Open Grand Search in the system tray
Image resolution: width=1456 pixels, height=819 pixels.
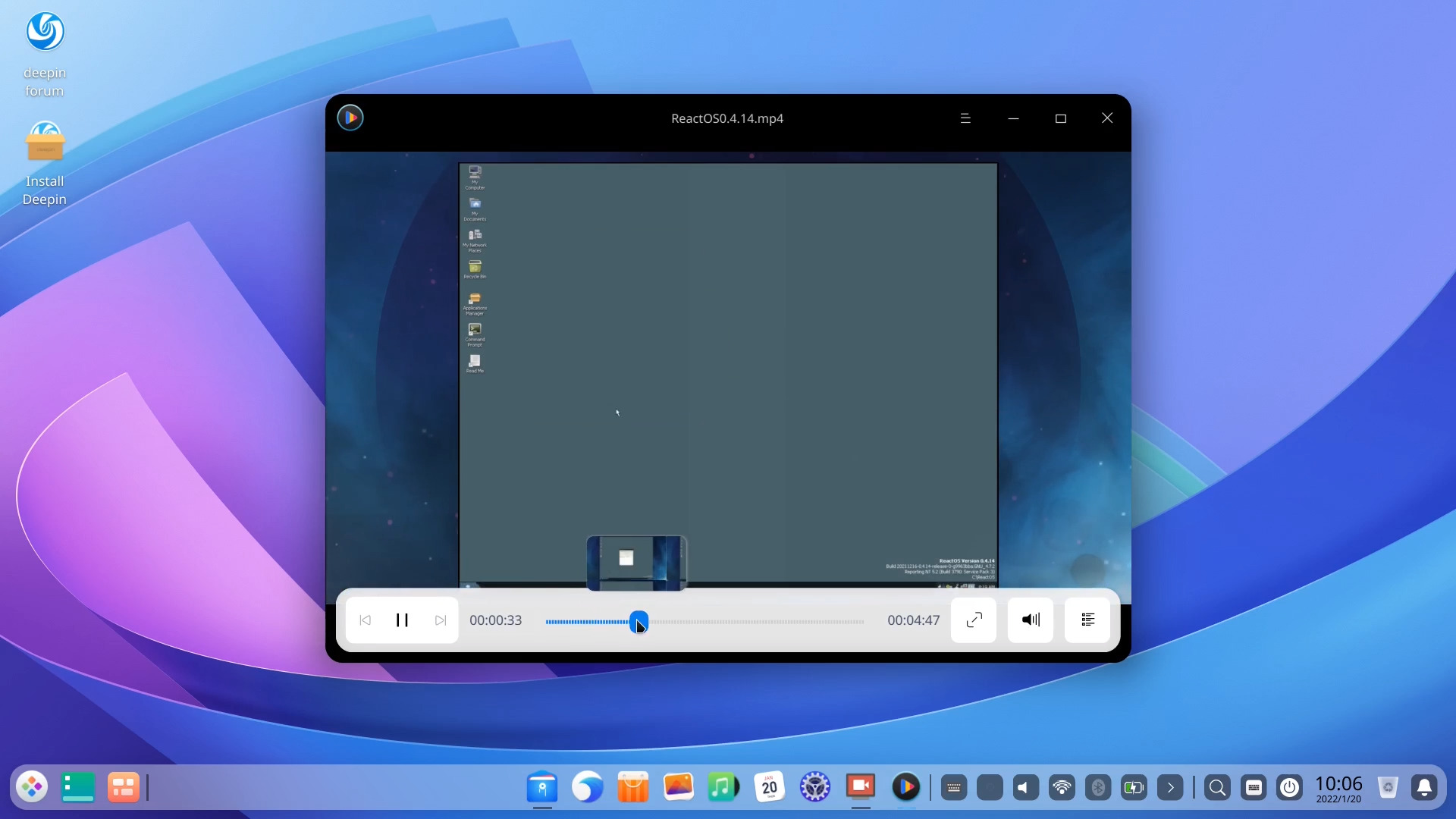coord(1217,788)
